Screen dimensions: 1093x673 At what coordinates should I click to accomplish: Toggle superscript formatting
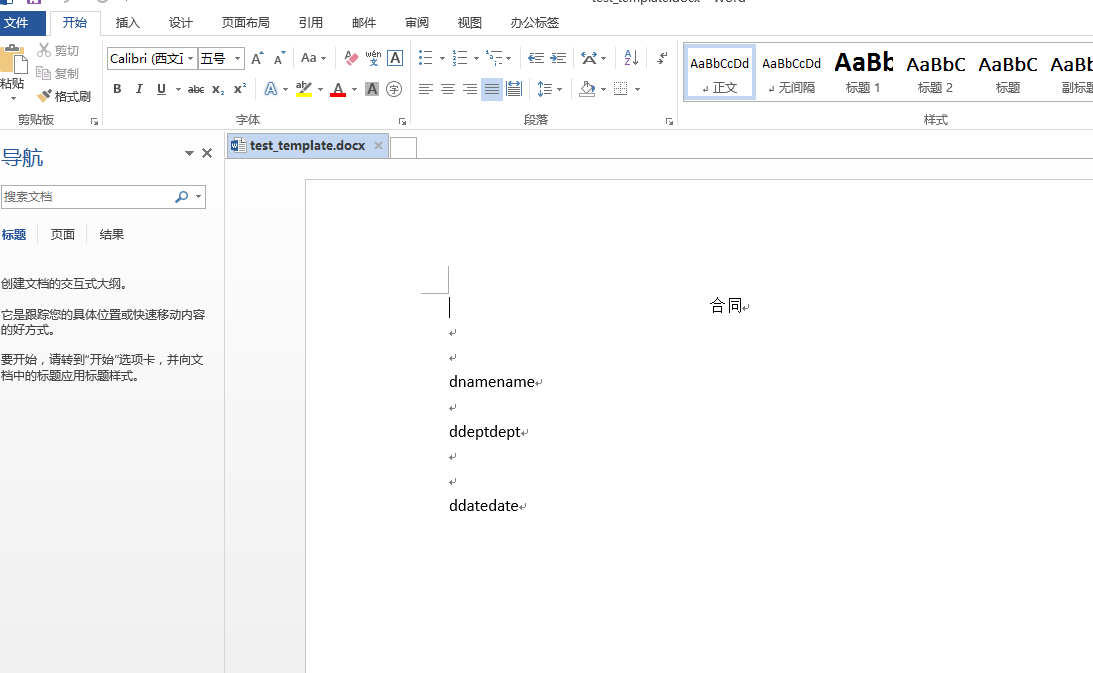click(x=240, y=89)
